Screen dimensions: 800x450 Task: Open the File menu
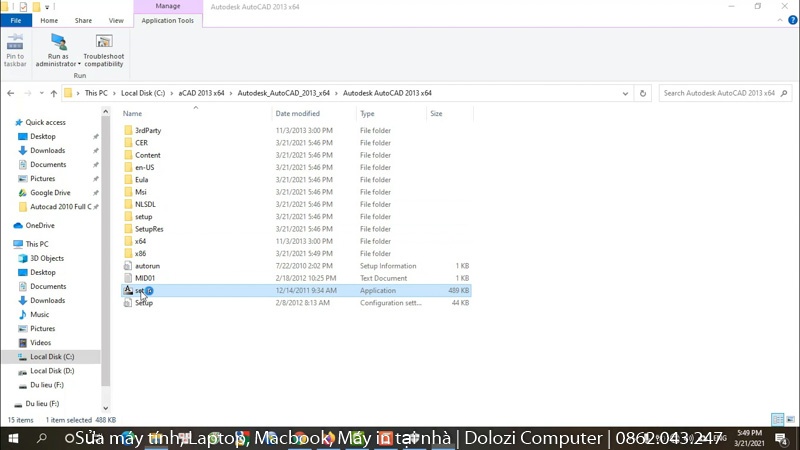(x=16, y=20)
